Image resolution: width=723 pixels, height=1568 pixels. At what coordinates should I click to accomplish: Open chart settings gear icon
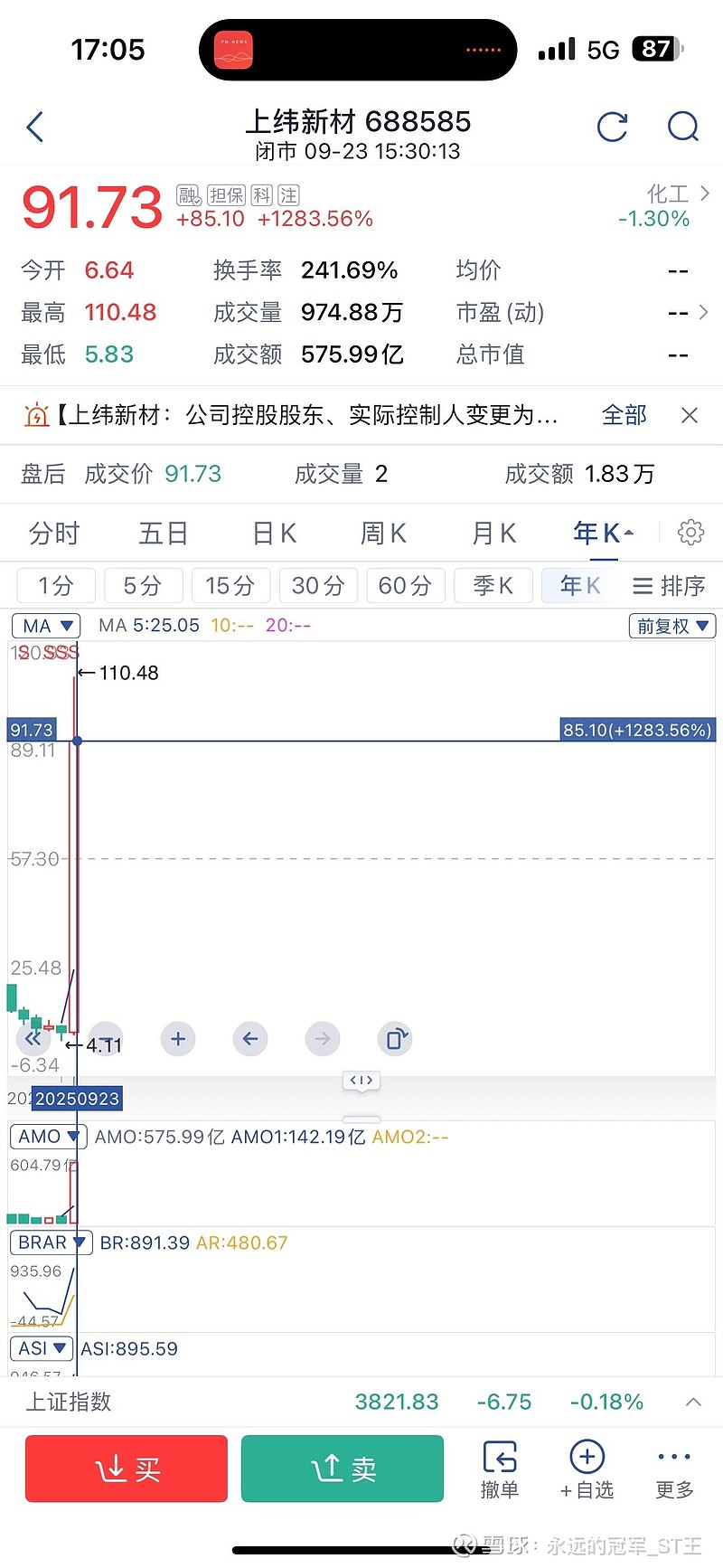click(x=690, y=533)
